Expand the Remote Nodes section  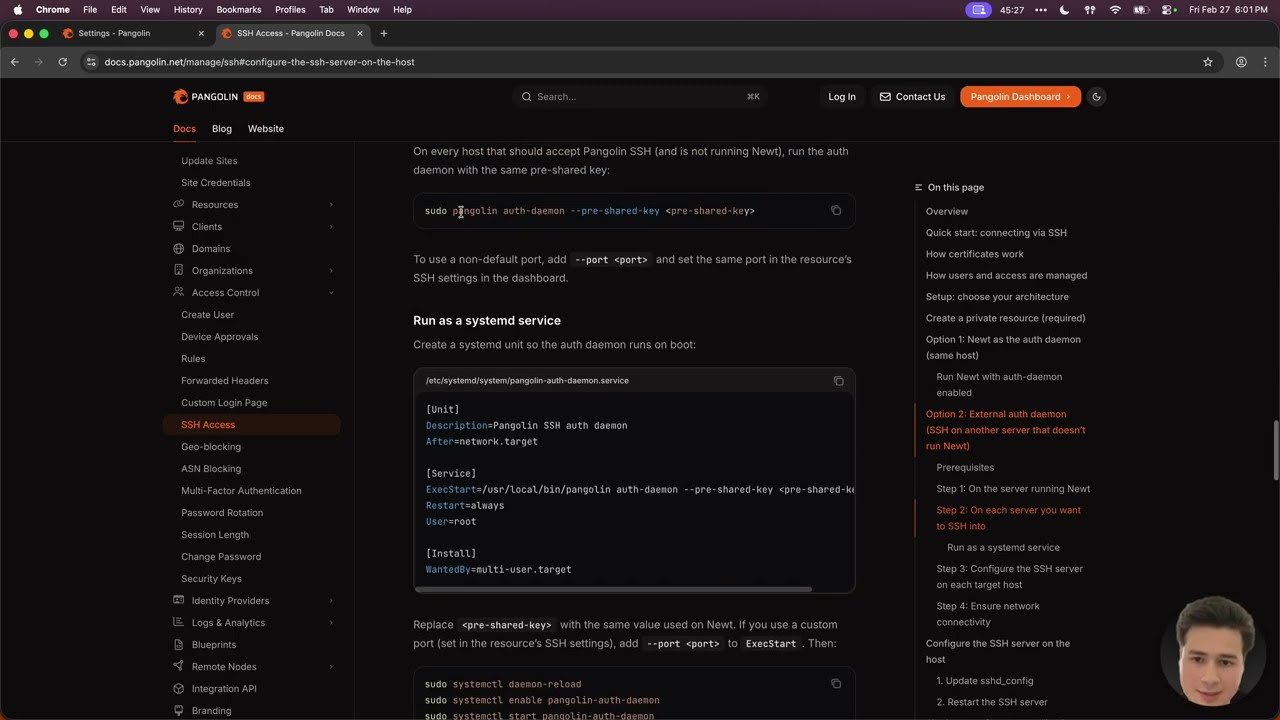point(252,667)
